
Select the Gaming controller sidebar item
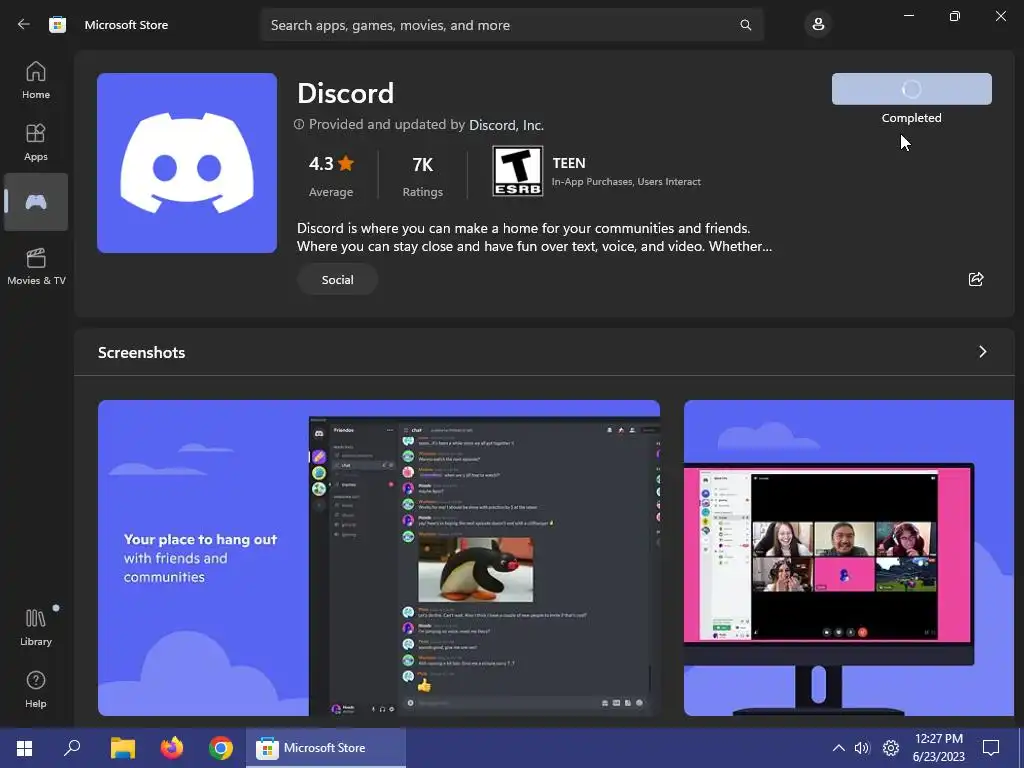pyautogui.click(x=36, y=202)
